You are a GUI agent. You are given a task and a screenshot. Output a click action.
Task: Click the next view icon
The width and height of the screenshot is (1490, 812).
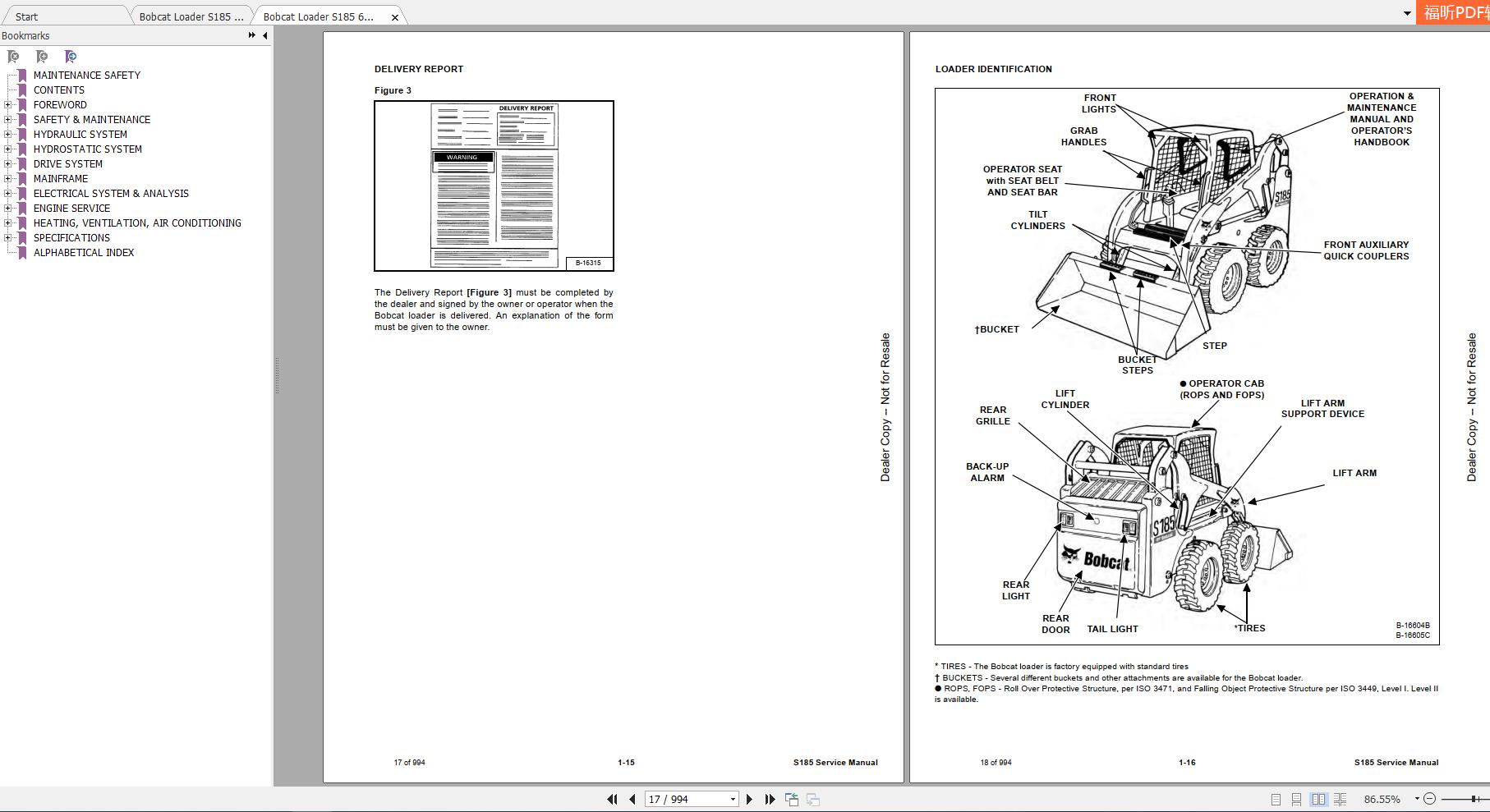point(813,798)
